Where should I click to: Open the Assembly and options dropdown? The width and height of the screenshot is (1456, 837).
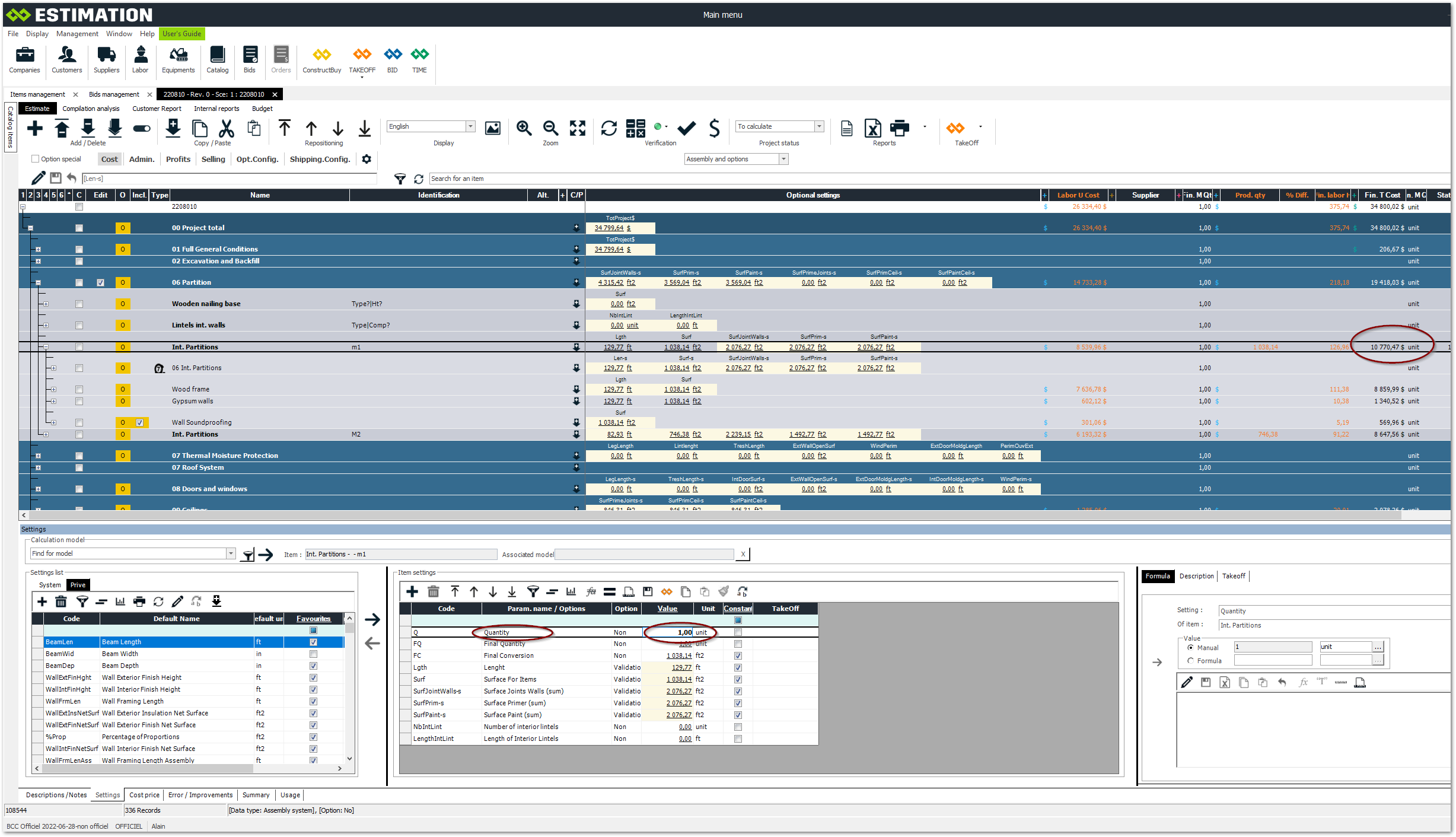tap(783, 159)
